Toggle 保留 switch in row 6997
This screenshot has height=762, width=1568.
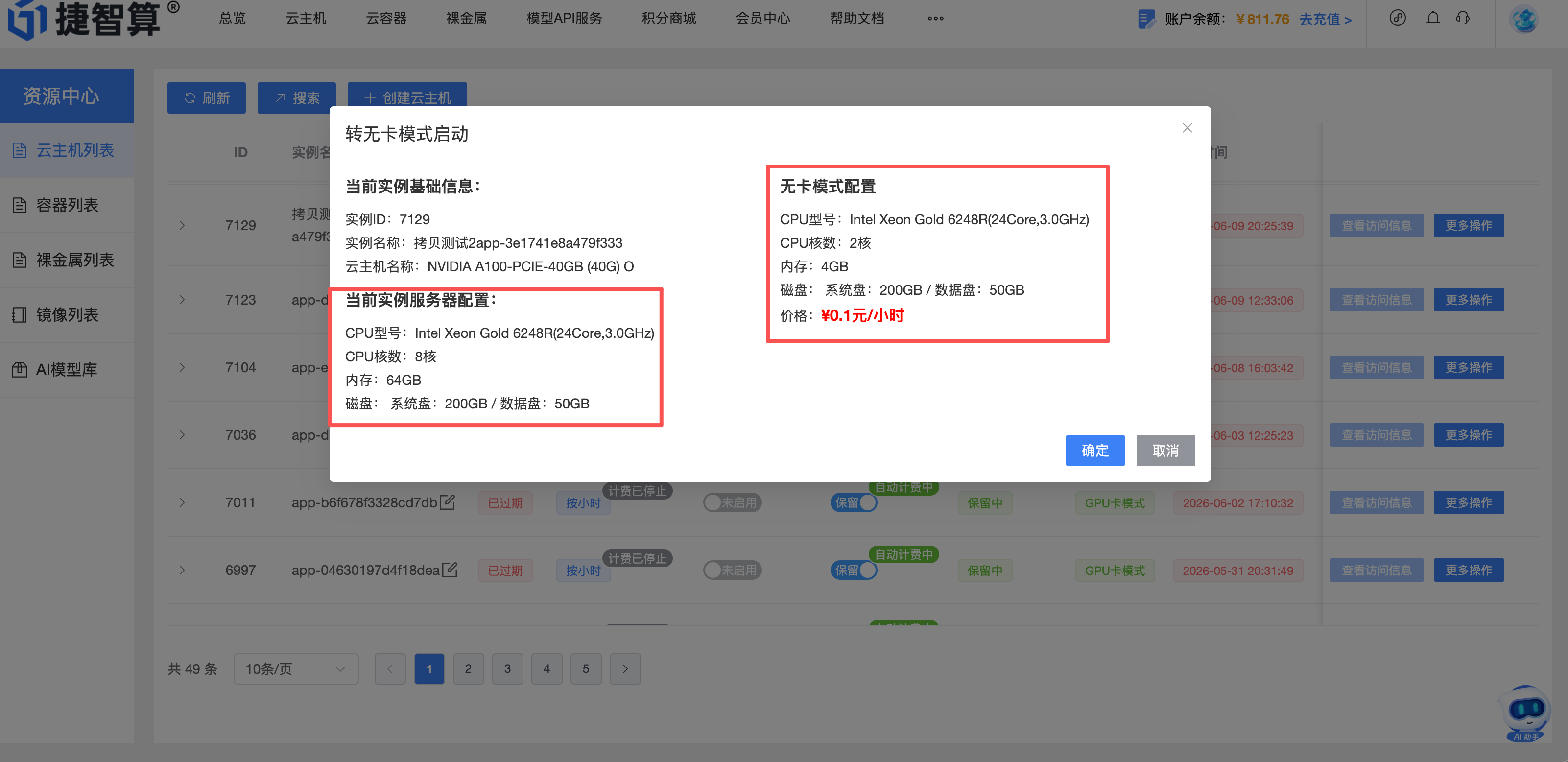854,571
